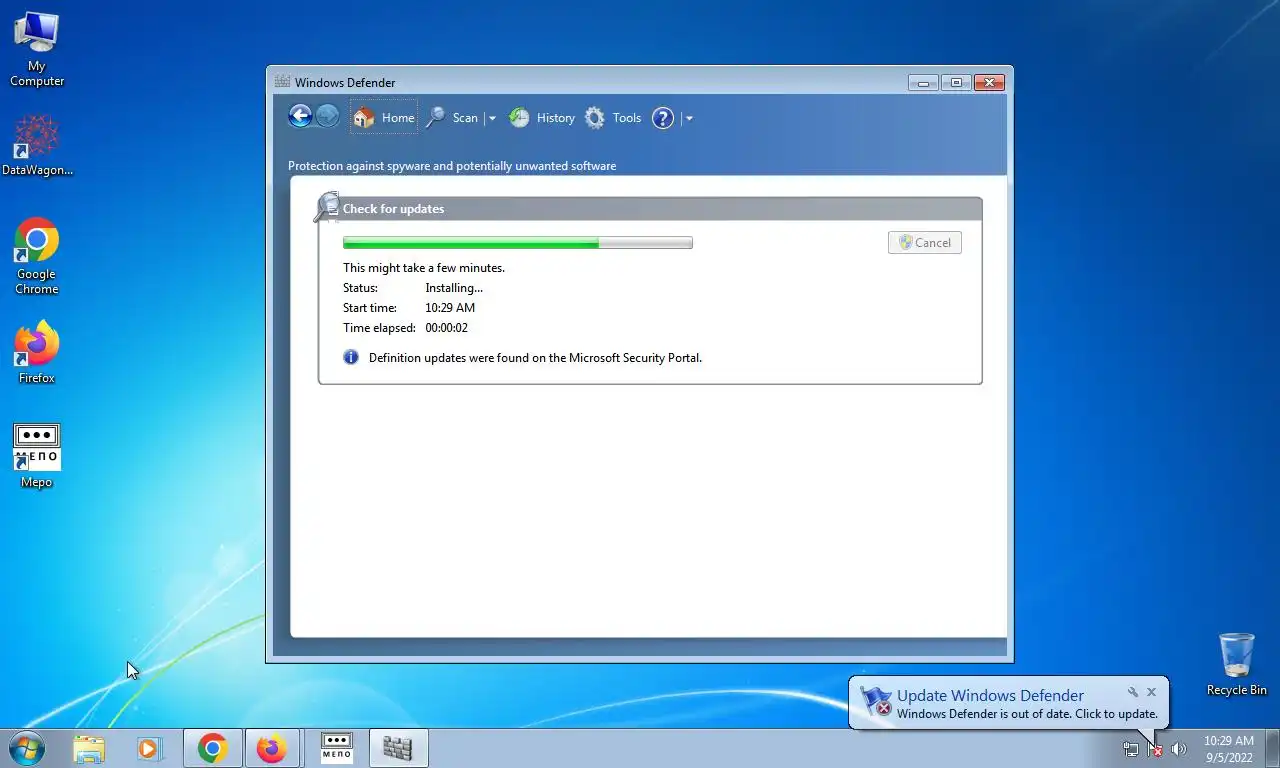
Task: Close the Windows Defender window
Action: (x=989, y=83)
